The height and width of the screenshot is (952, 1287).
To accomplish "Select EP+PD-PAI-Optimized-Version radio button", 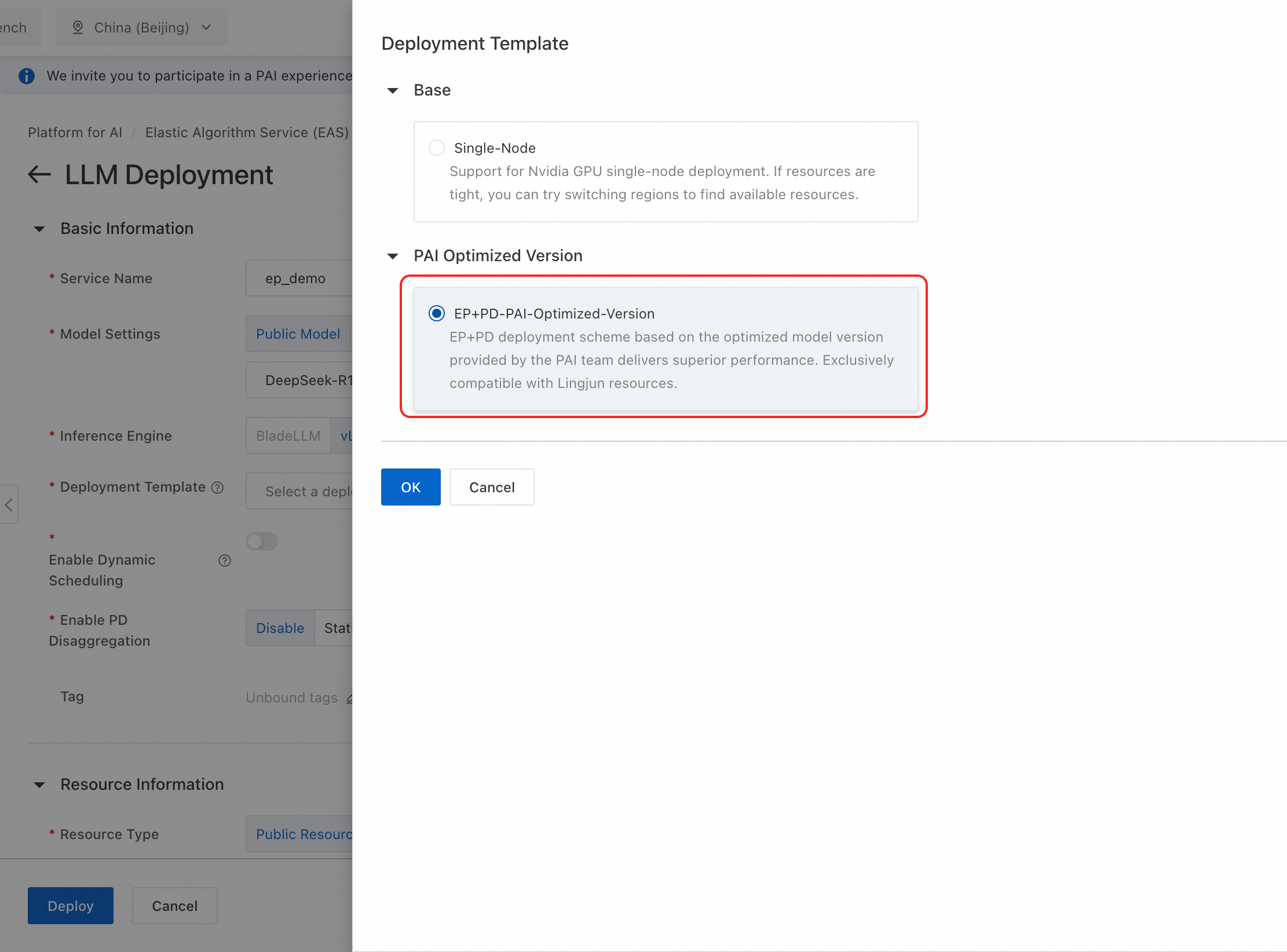I will pos(436,313).
